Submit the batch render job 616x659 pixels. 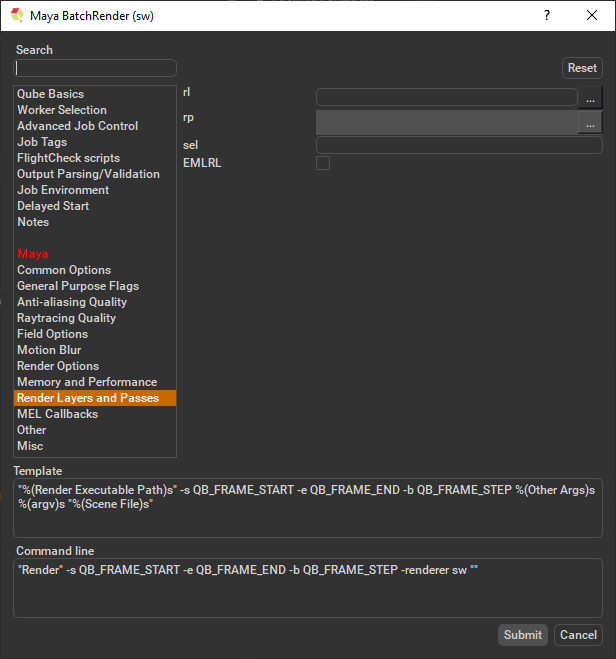[x=523, y=635]
